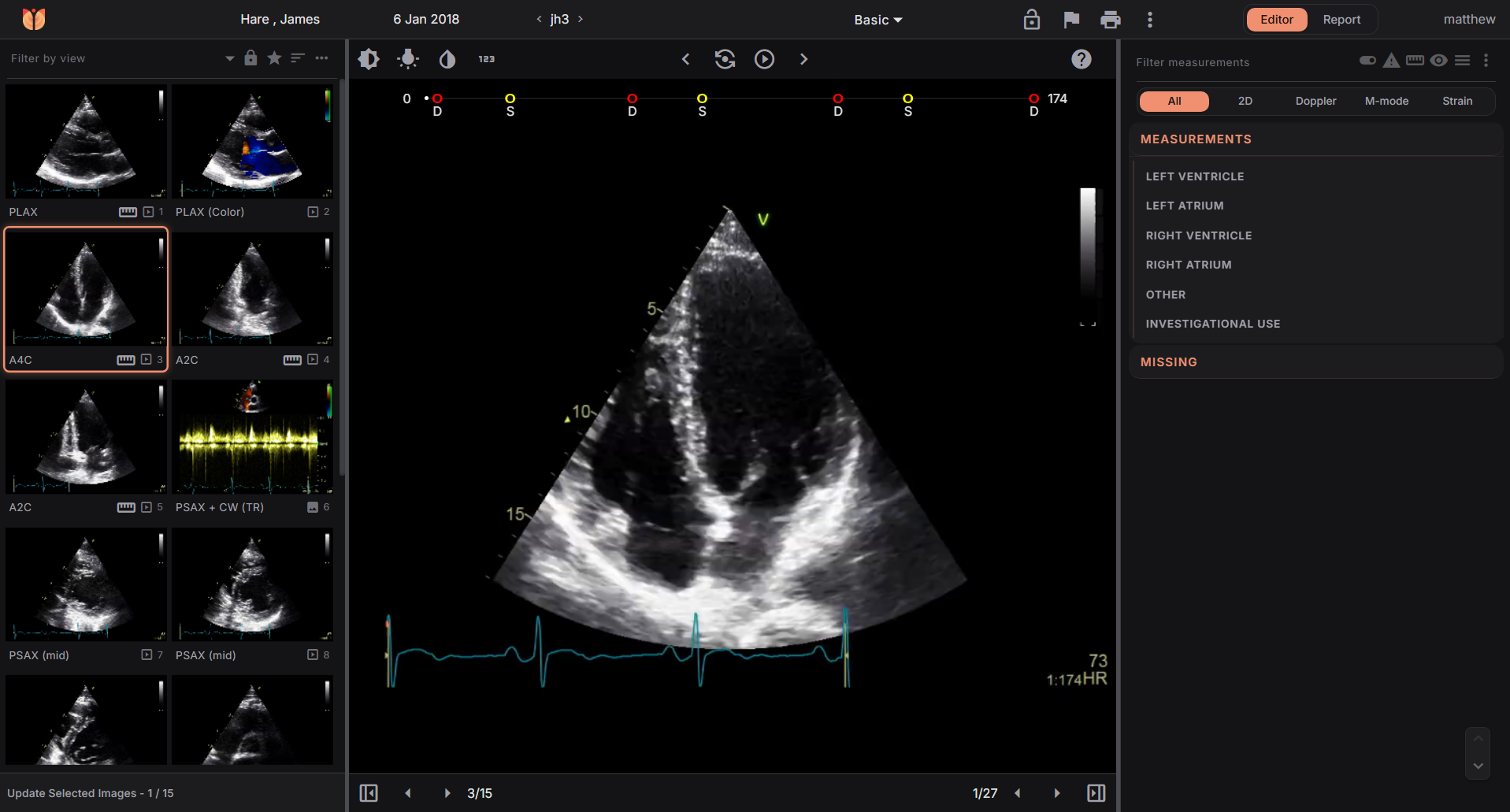The height and width of the screenshot is (812, 1510).
Task: Click the lock icon in the top bar
Action: (x=1032, y=19)
